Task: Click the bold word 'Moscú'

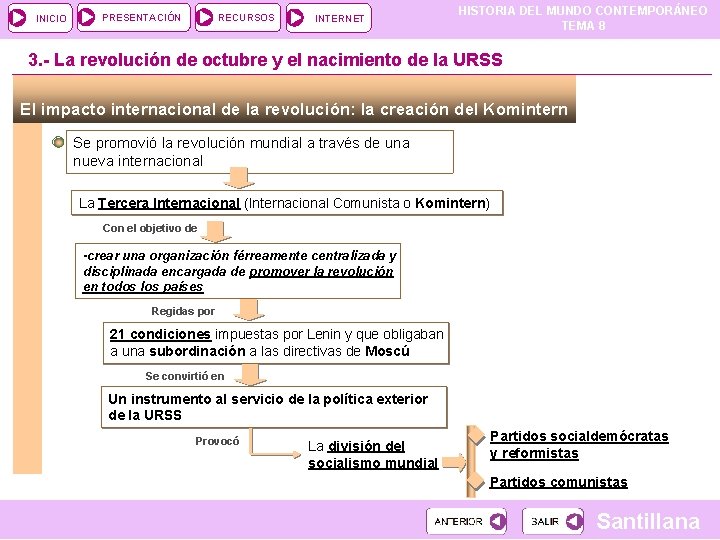Action: [x=388, y=351]
